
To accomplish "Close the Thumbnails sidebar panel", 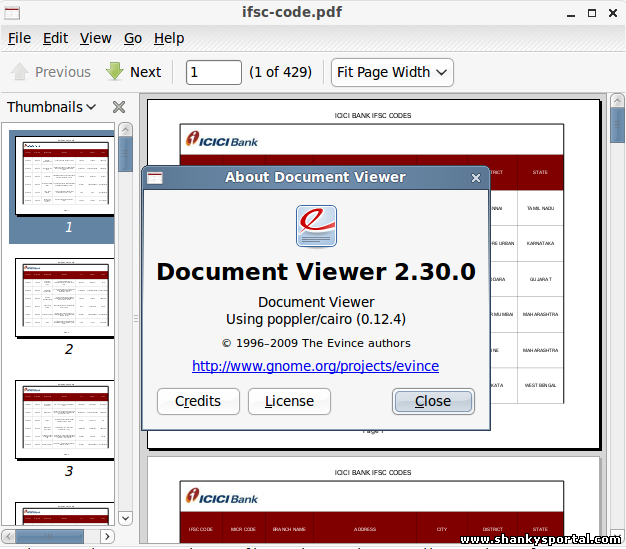I will point(119,107).
